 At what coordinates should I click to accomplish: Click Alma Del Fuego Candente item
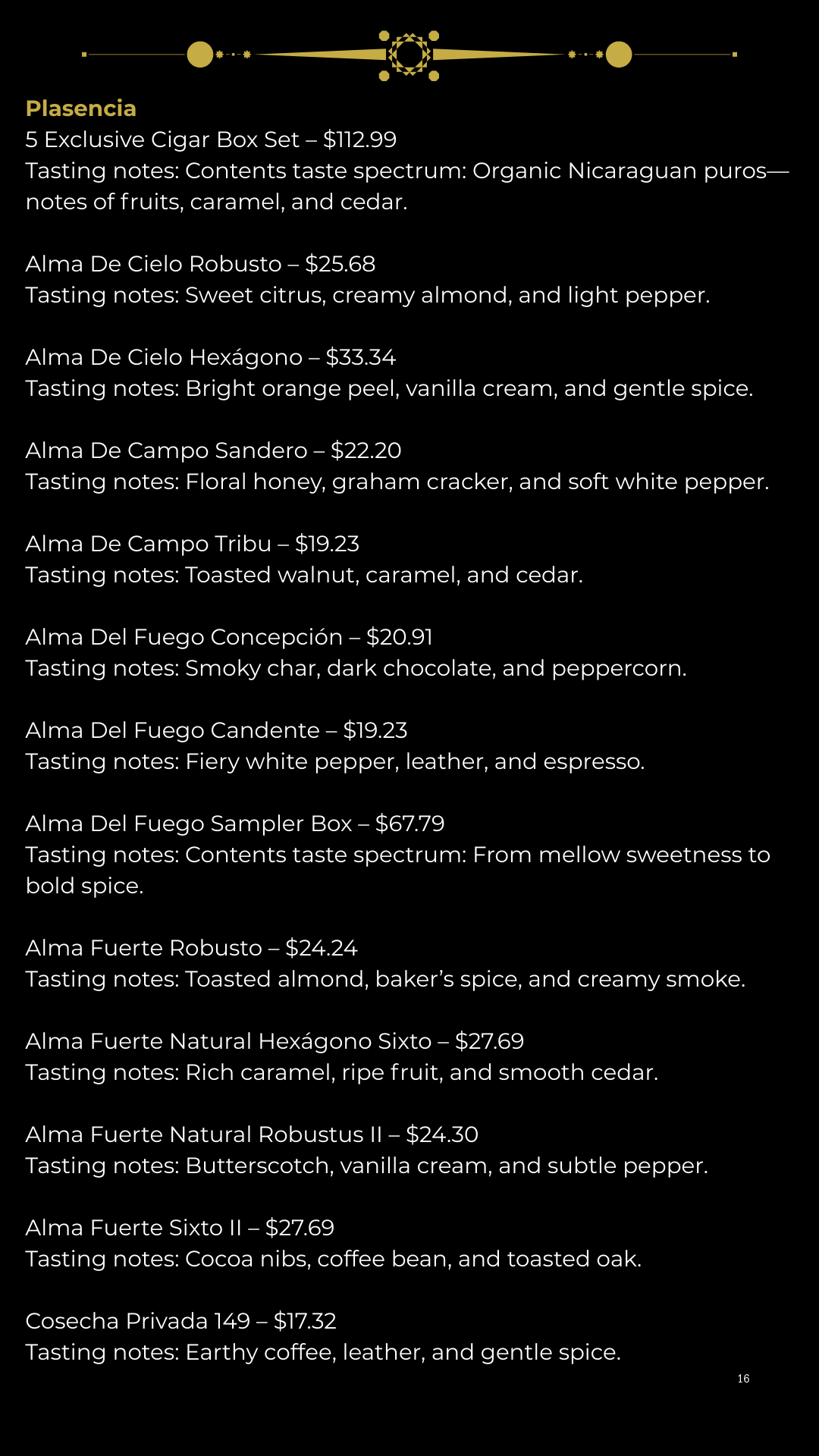pos(216,730)
